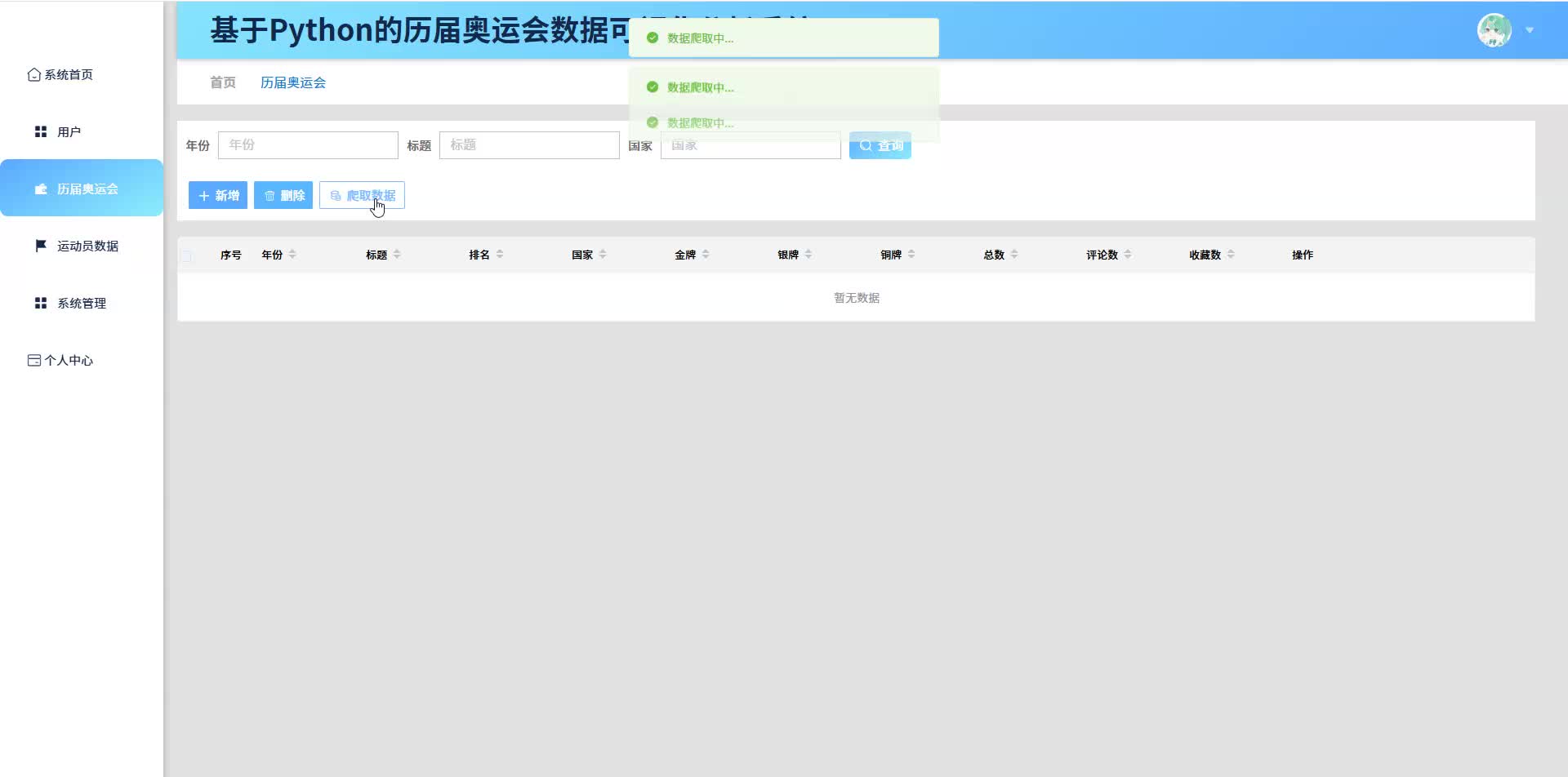This screenshot has width=1568, height=777.
Task: Expand the avatar dropdown arrow
Action: click(x=1530, y=30)
